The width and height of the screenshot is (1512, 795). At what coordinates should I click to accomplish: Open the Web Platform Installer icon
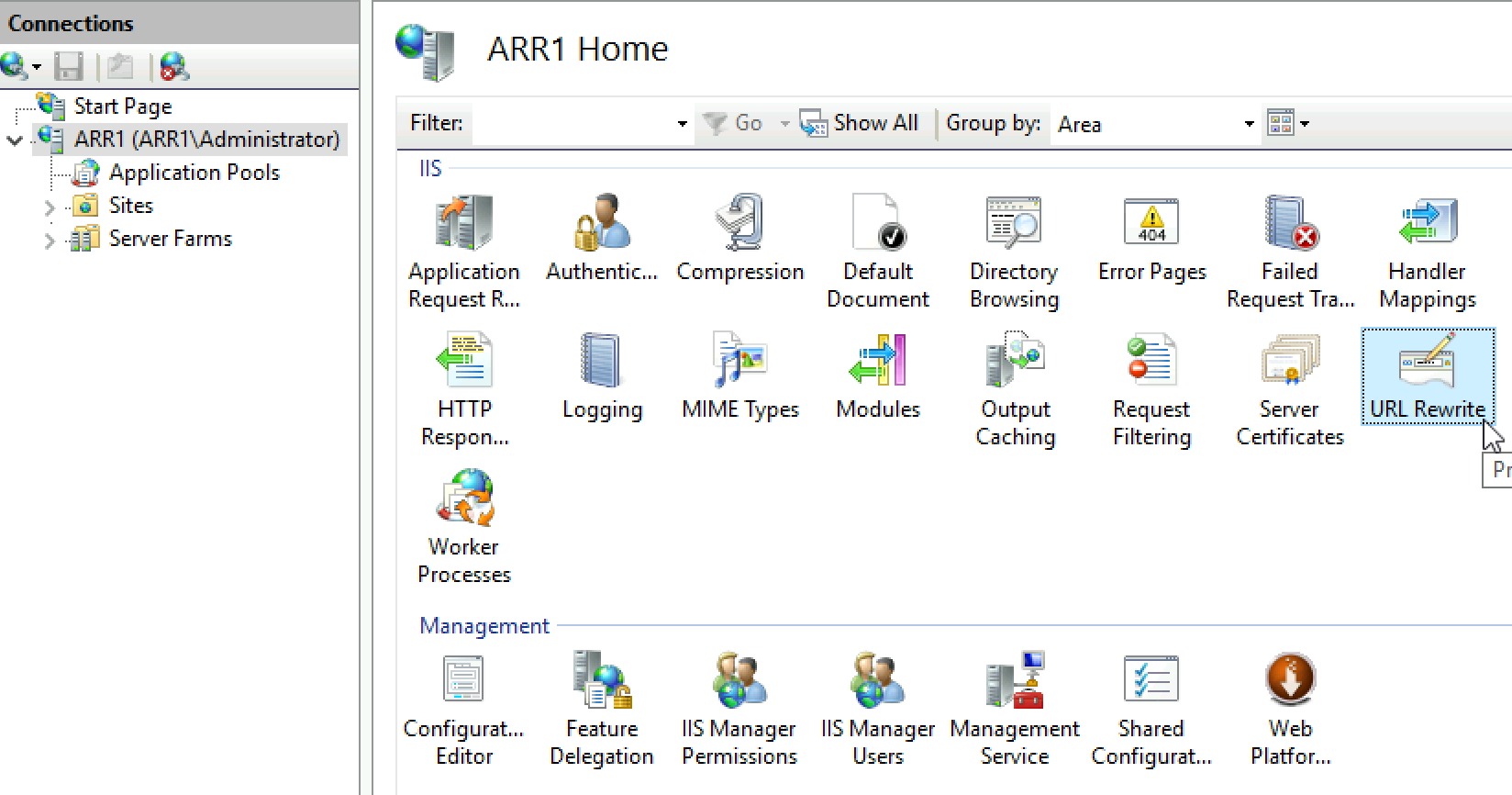tap(1290, 709)
